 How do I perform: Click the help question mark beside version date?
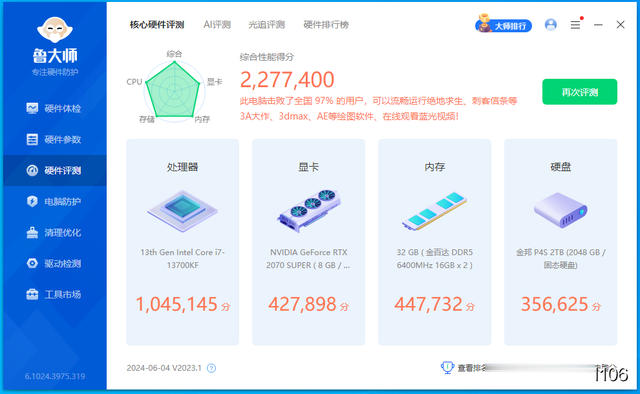pyautogui.click(x=211, y=368)
